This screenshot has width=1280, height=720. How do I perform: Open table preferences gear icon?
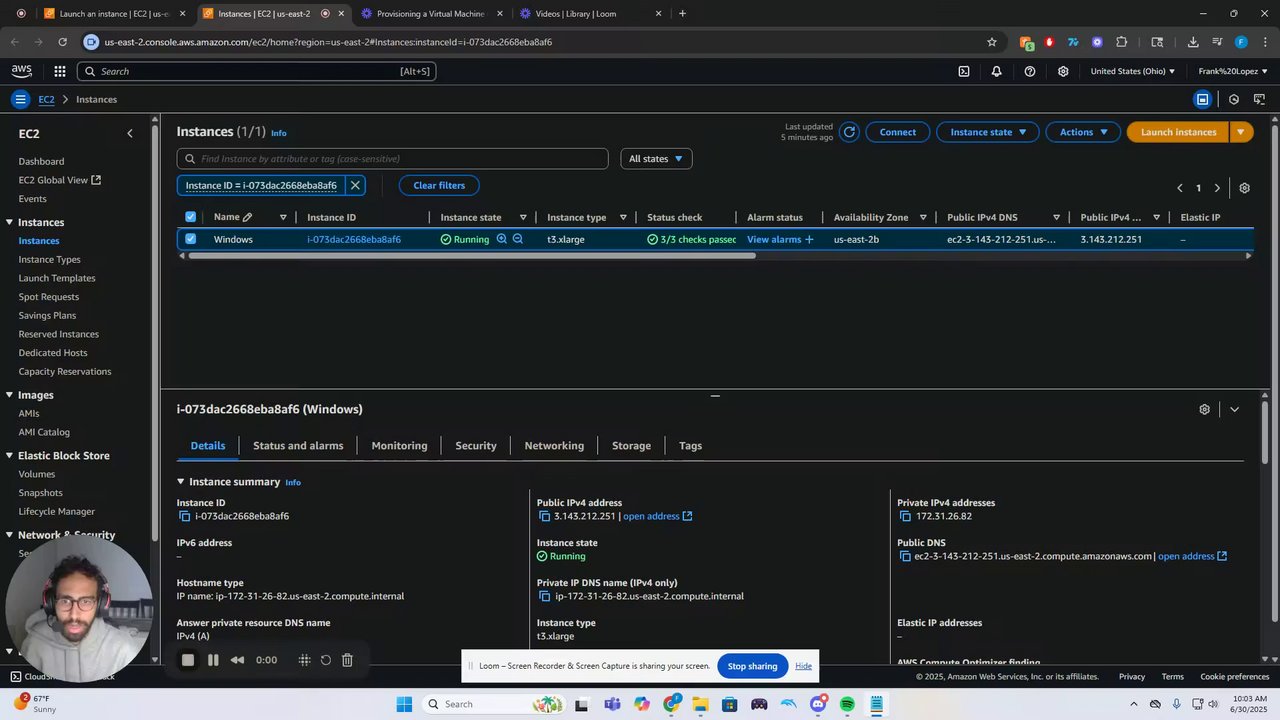coord(1244,188)
